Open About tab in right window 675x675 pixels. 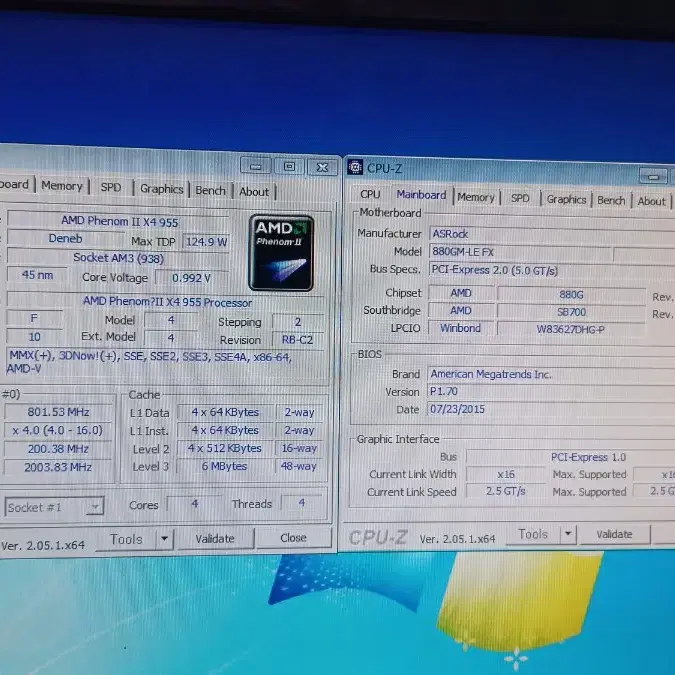(652, 201)
